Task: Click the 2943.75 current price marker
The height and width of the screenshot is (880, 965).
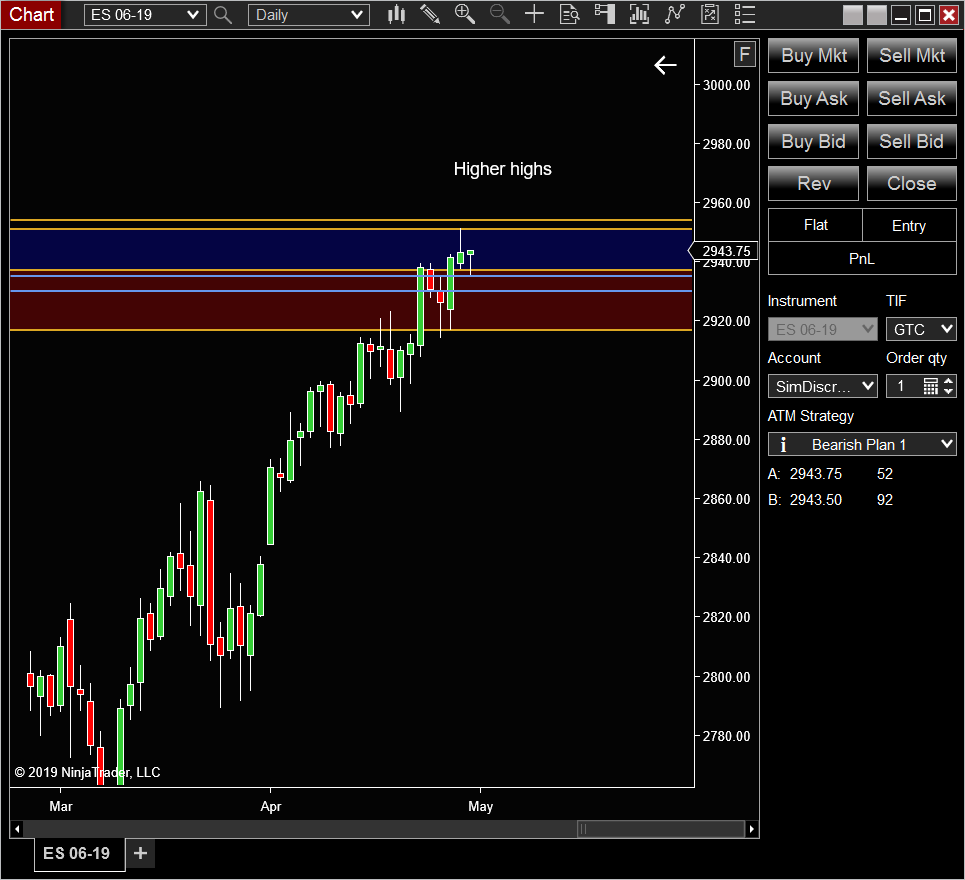Action: point(723,250)
